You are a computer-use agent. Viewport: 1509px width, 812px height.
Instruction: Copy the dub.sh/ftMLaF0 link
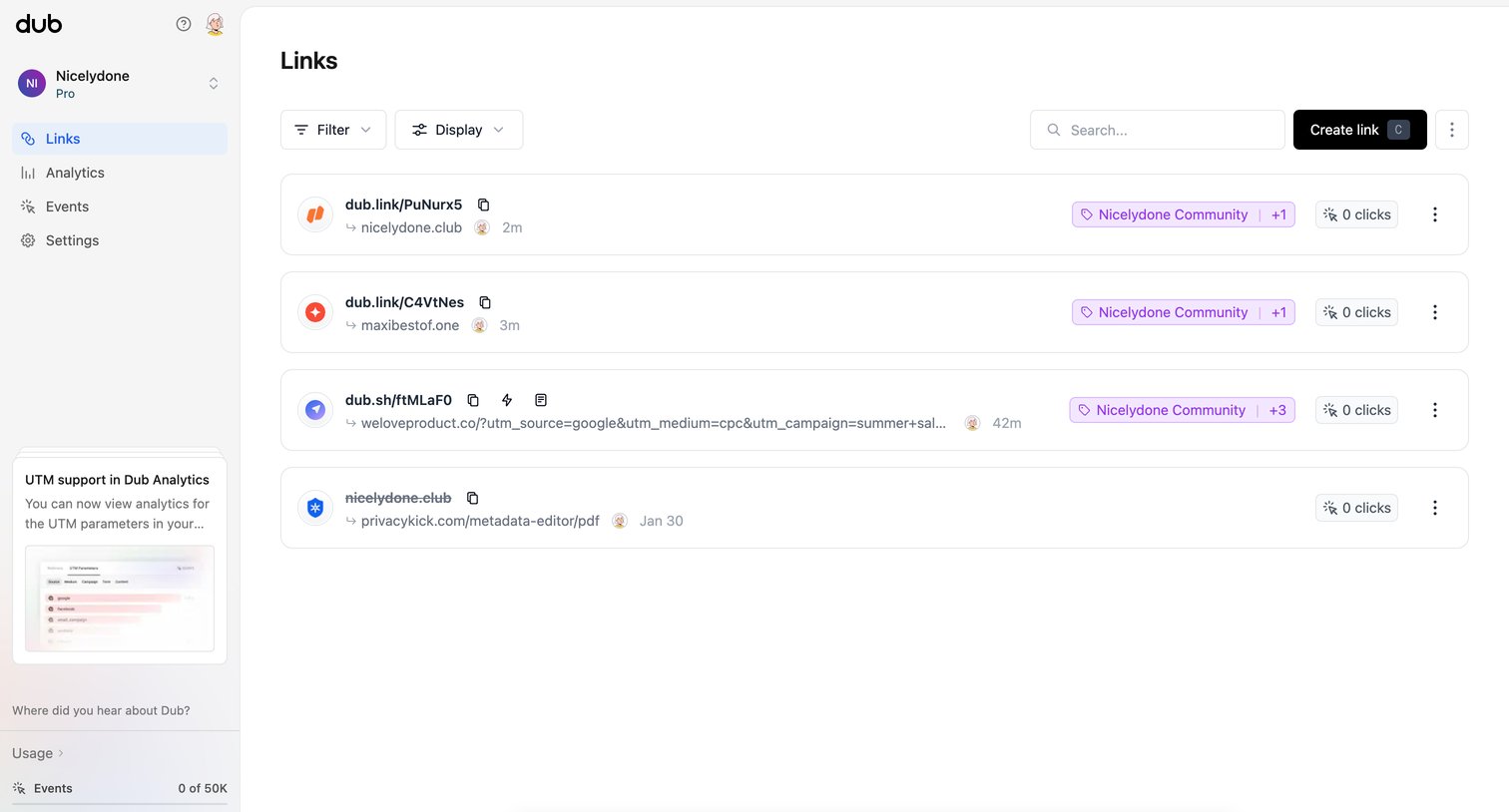pyautogui.click(x=473, y=400)
